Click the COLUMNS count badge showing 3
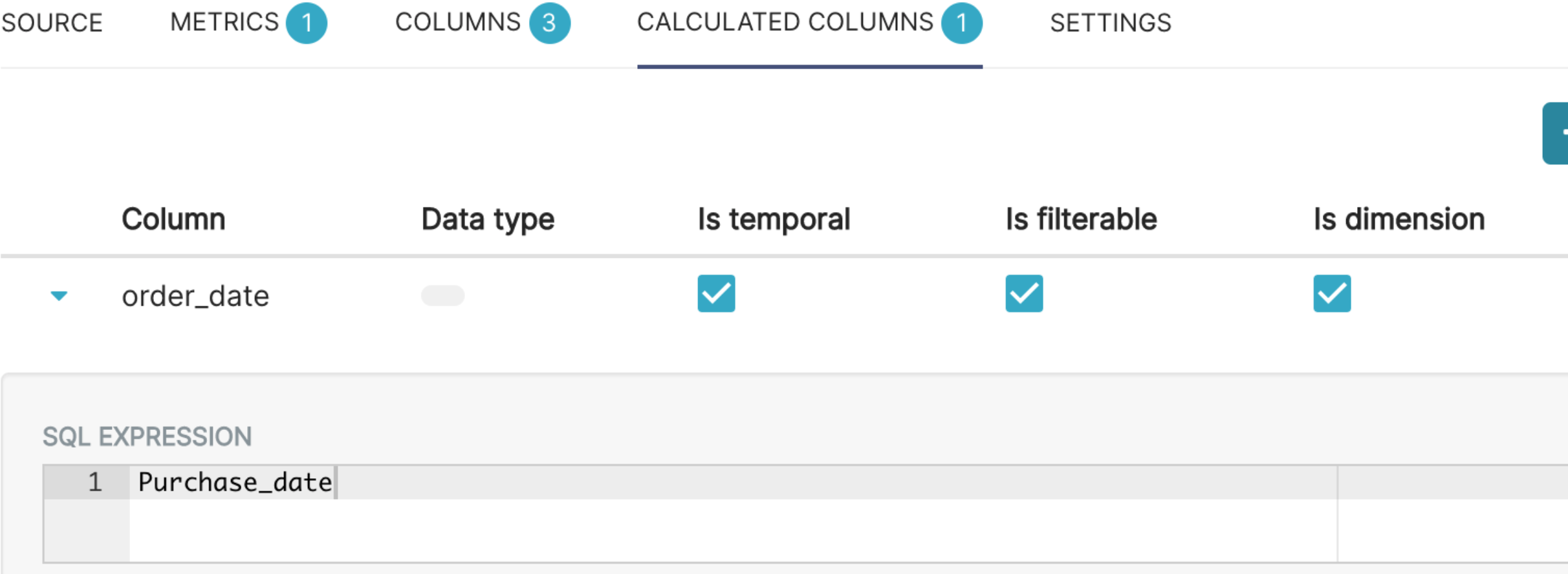 tap(549, 23)
